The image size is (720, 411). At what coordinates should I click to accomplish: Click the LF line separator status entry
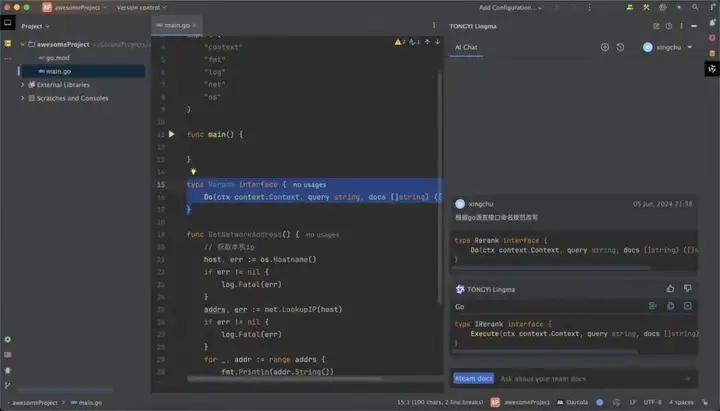[633, 402]
